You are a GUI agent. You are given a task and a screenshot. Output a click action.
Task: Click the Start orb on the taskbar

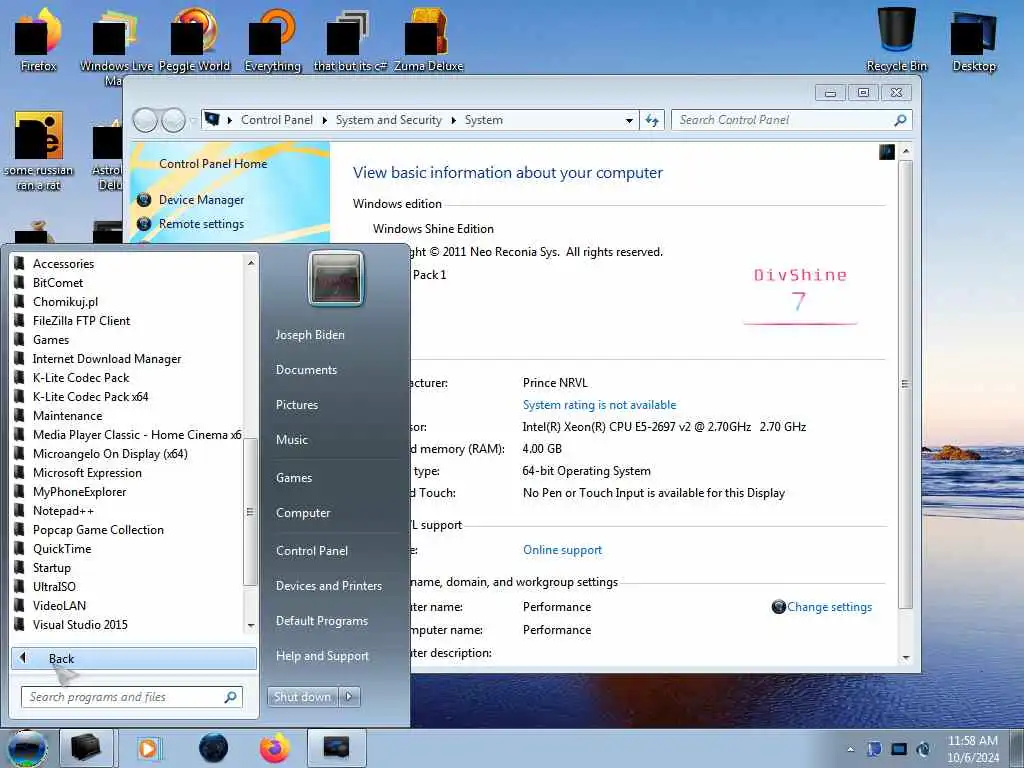point(25,748)
